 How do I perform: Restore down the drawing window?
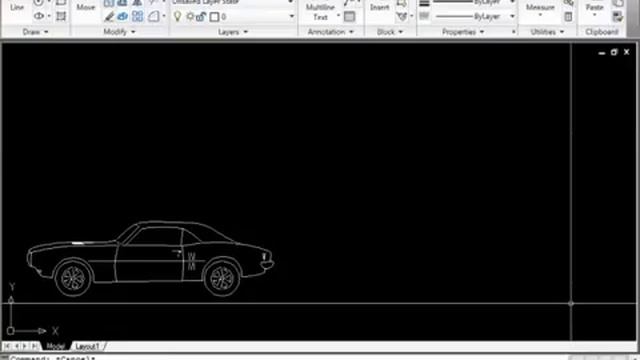pyautogui.click(x=614, y=52)
